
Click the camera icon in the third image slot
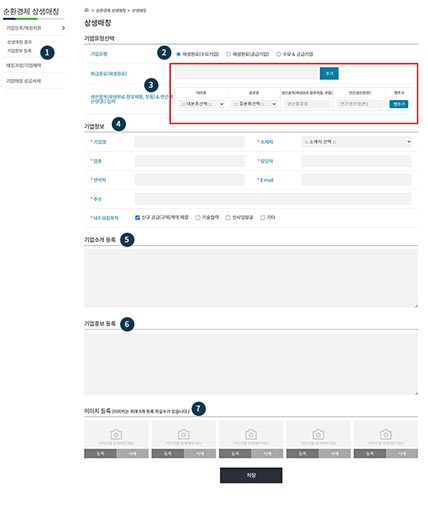click(x=251, y=434)
